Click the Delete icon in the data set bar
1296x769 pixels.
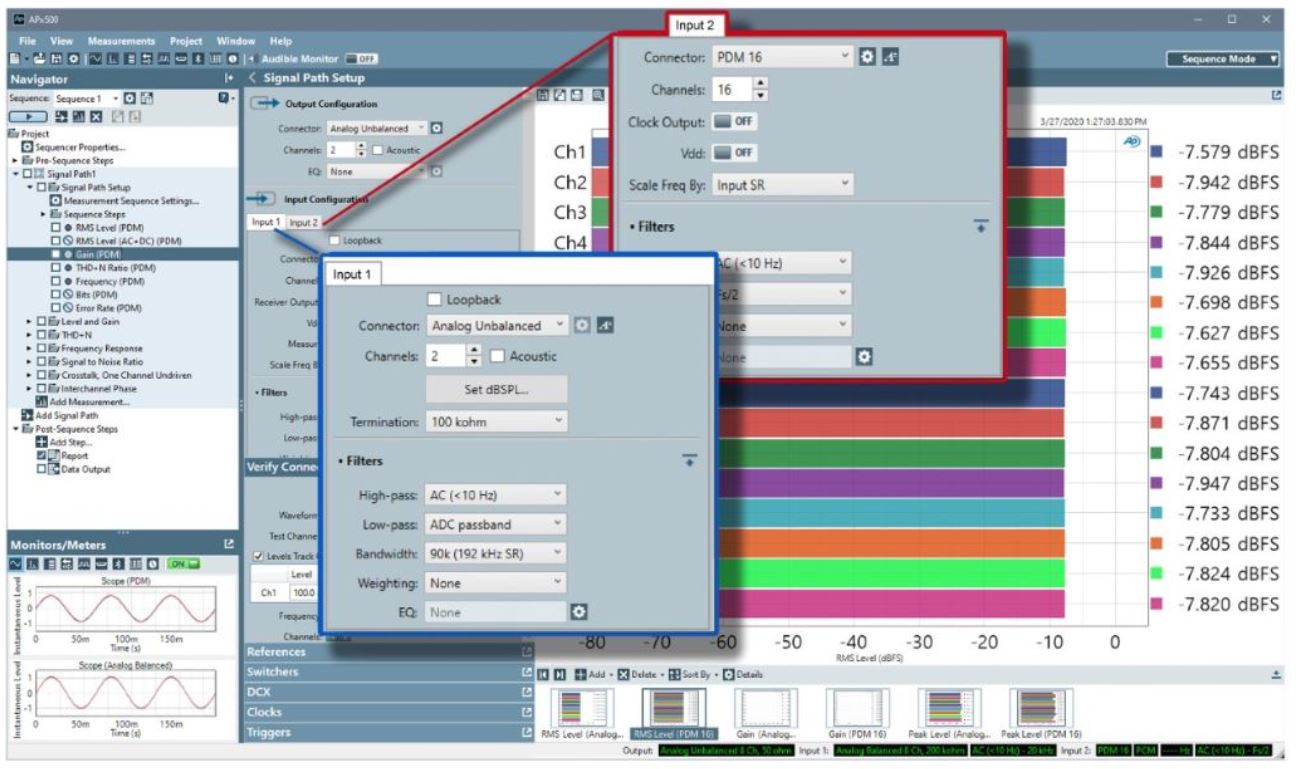tap(623, 676)
